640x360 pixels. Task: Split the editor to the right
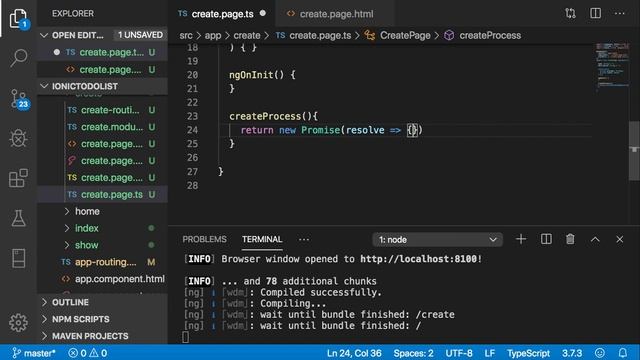point(595,13)
